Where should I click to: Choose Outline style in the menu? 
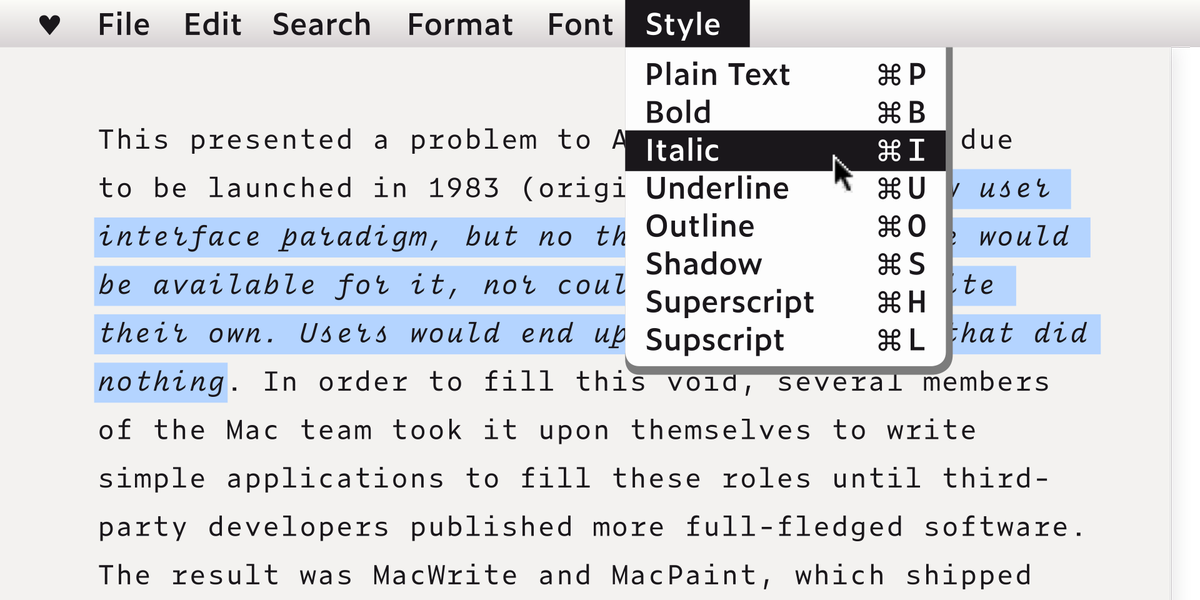[x=786, y=226]
